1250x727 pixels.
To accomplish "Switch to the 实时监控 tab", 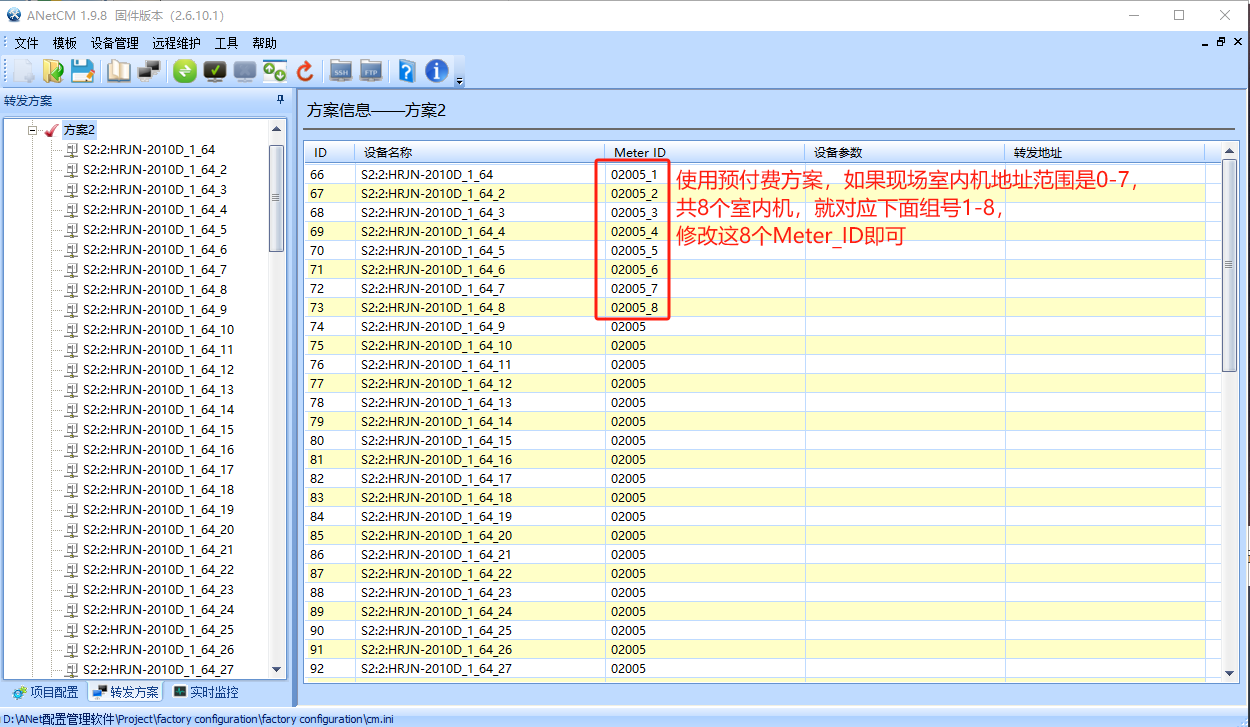I will point(206,692).
